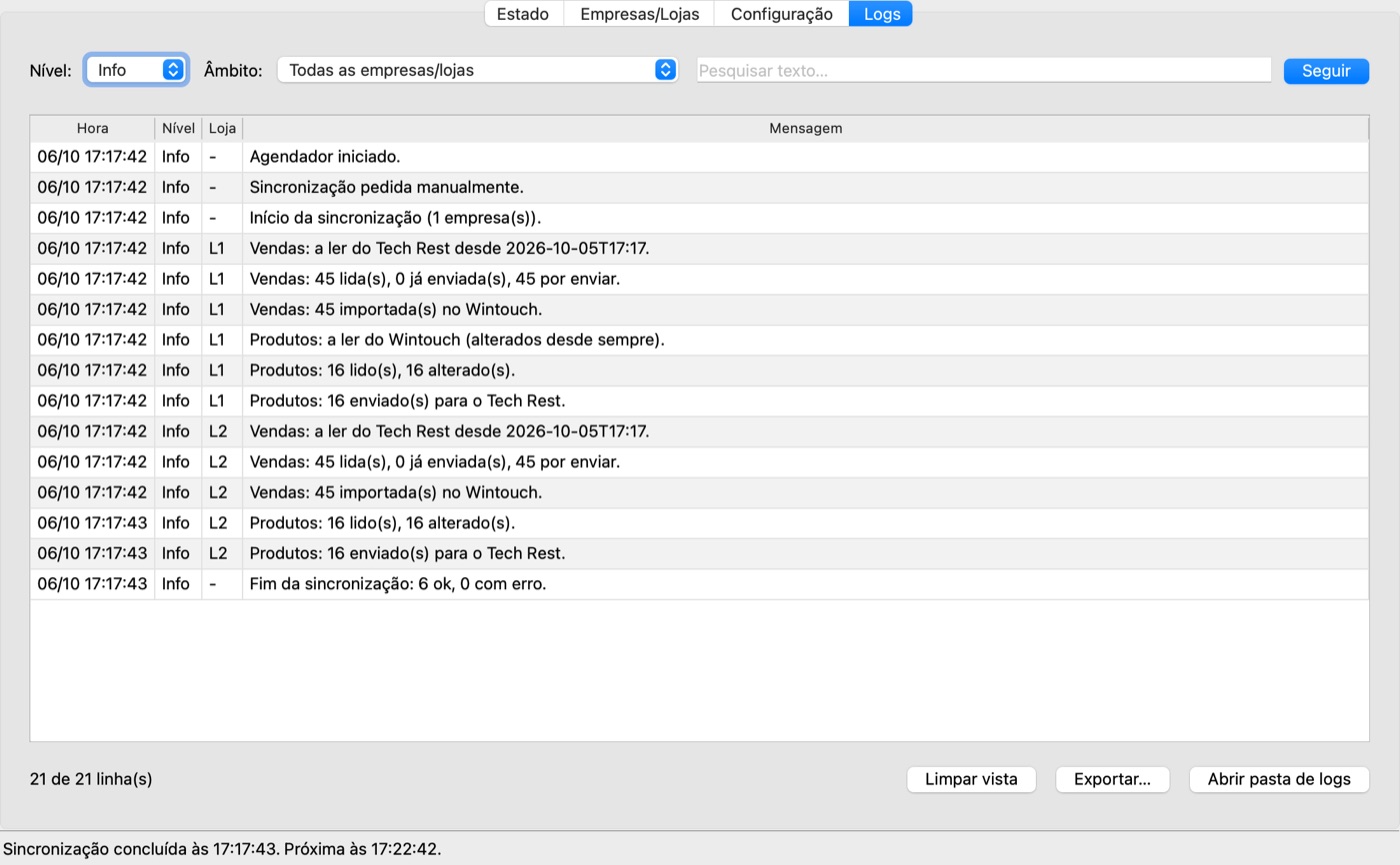
Task: Click the Nível column header
Action: (178, 128)
